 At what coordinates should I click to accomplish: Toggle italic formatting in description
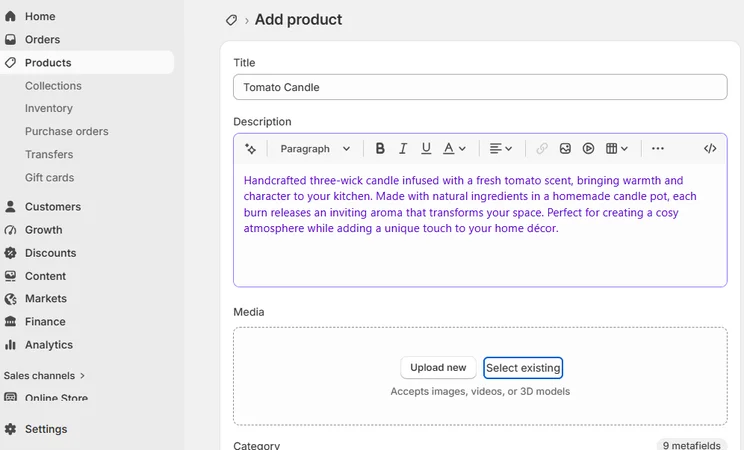[x=403, y=149]
